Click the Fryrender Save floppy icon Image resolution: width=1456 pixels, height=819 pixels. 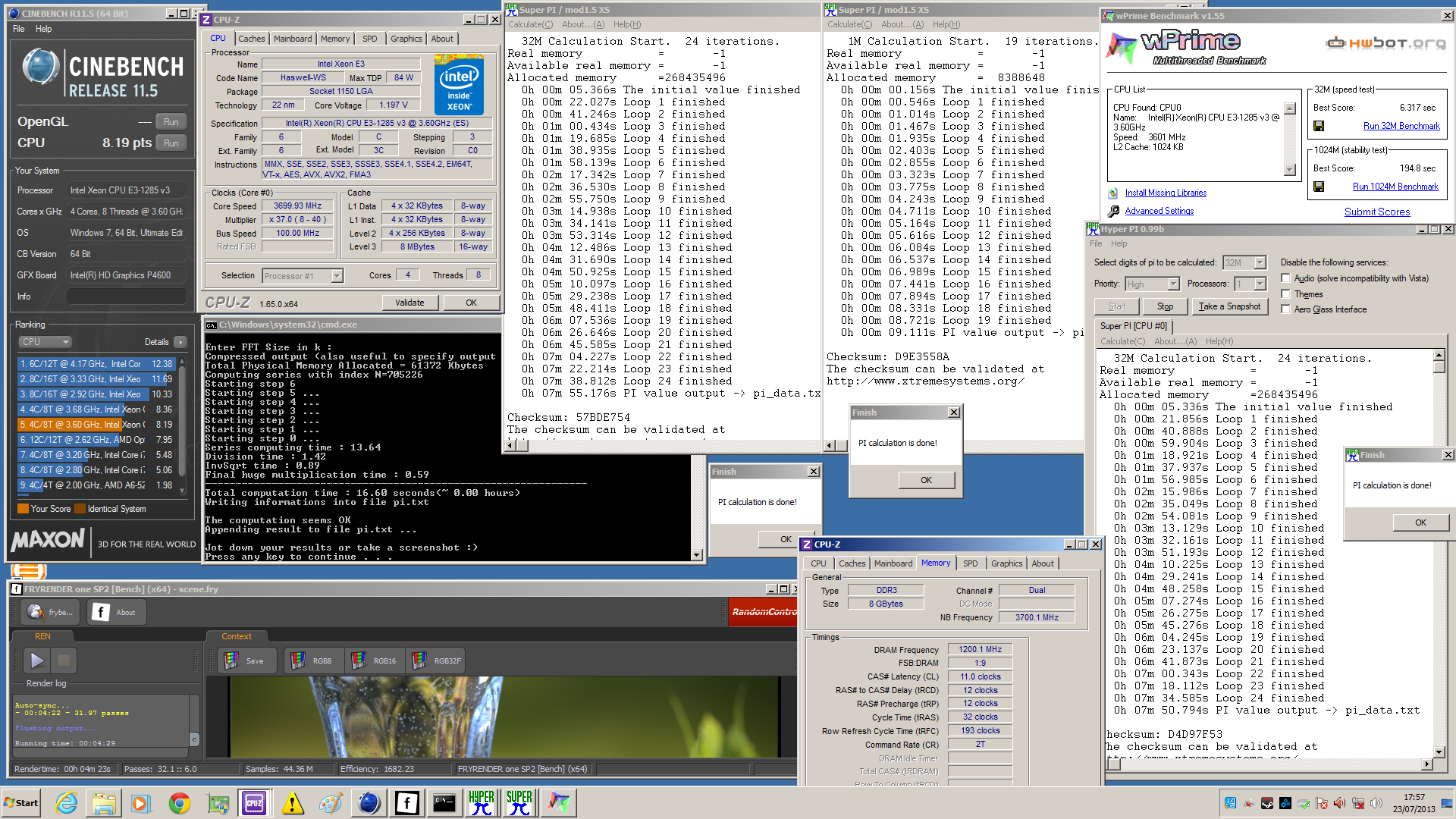(231, 661)
